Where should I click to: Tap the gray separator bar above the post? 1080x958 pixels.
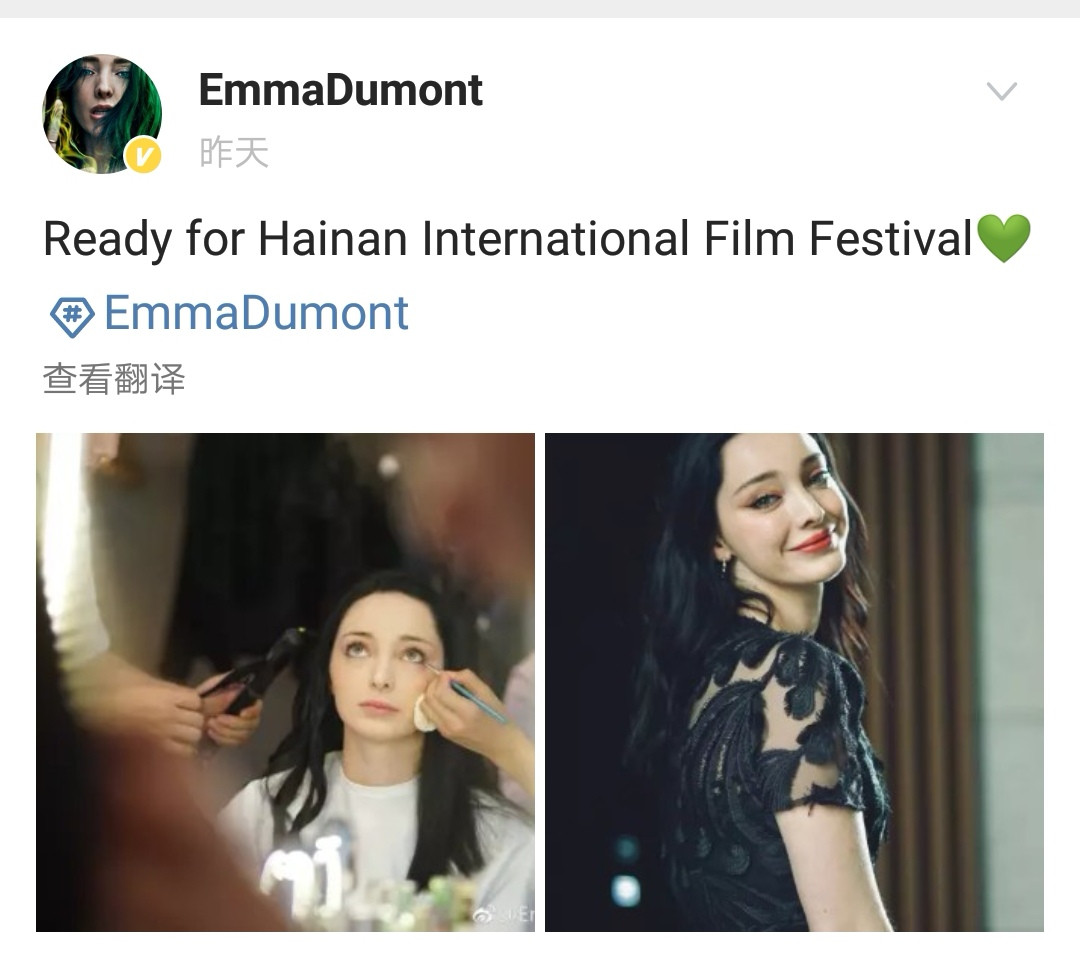tap(540, 8)
